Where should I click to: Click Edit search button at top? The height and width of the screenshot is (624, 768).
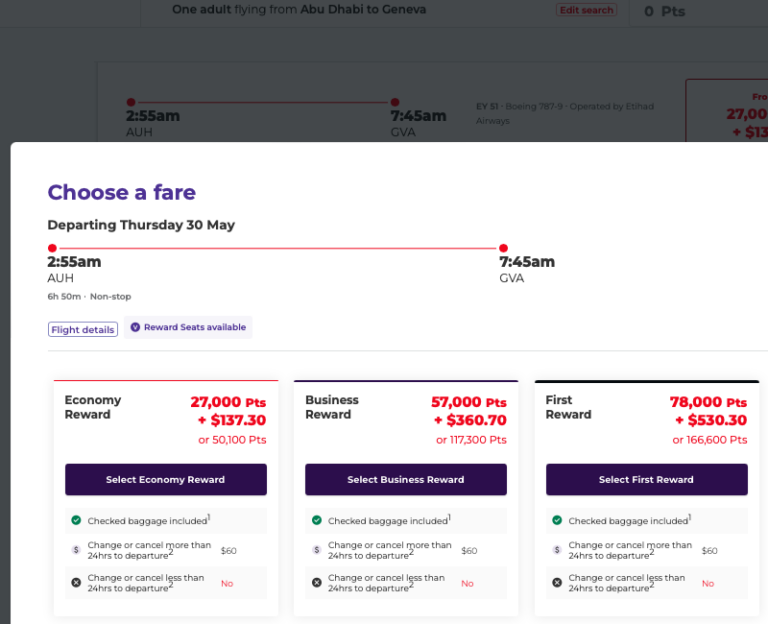coord(586,10)
